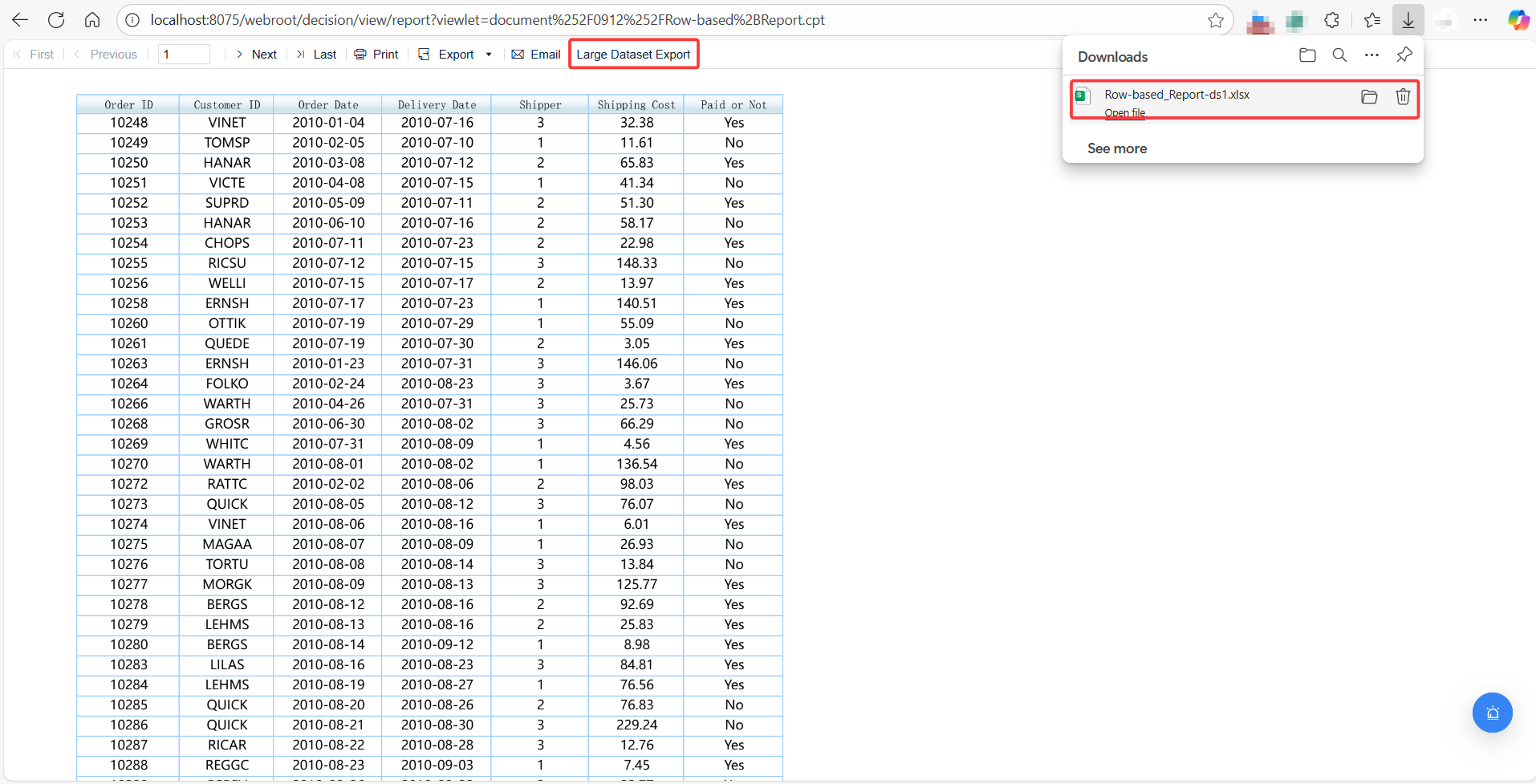This screenshot has width=1536, height=784.
Task: Select the Shipping Cost column header
Action: [636, 104]
